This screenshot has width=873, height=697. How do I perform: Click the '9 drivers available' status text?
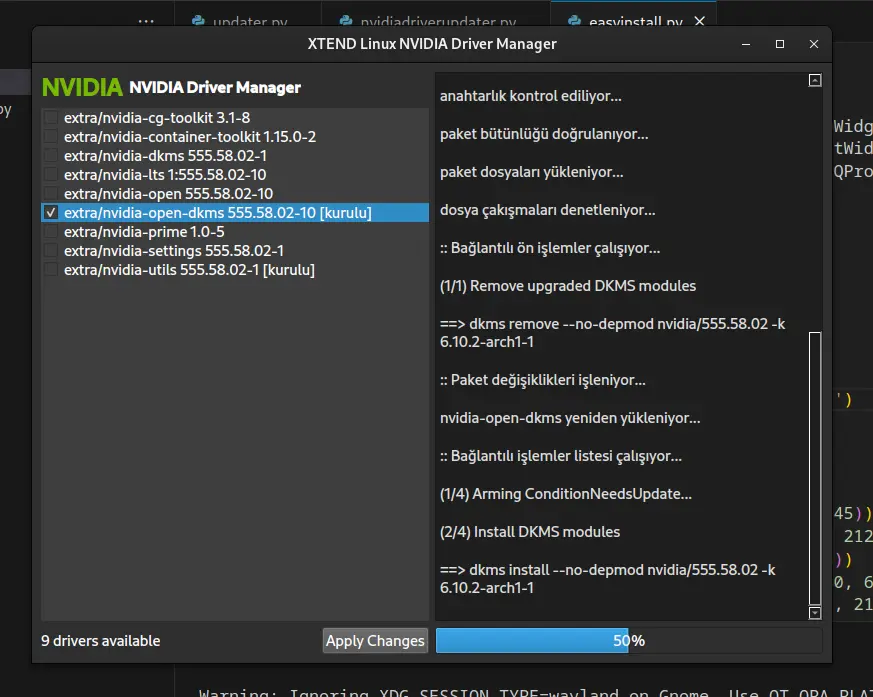coord(101,641)
